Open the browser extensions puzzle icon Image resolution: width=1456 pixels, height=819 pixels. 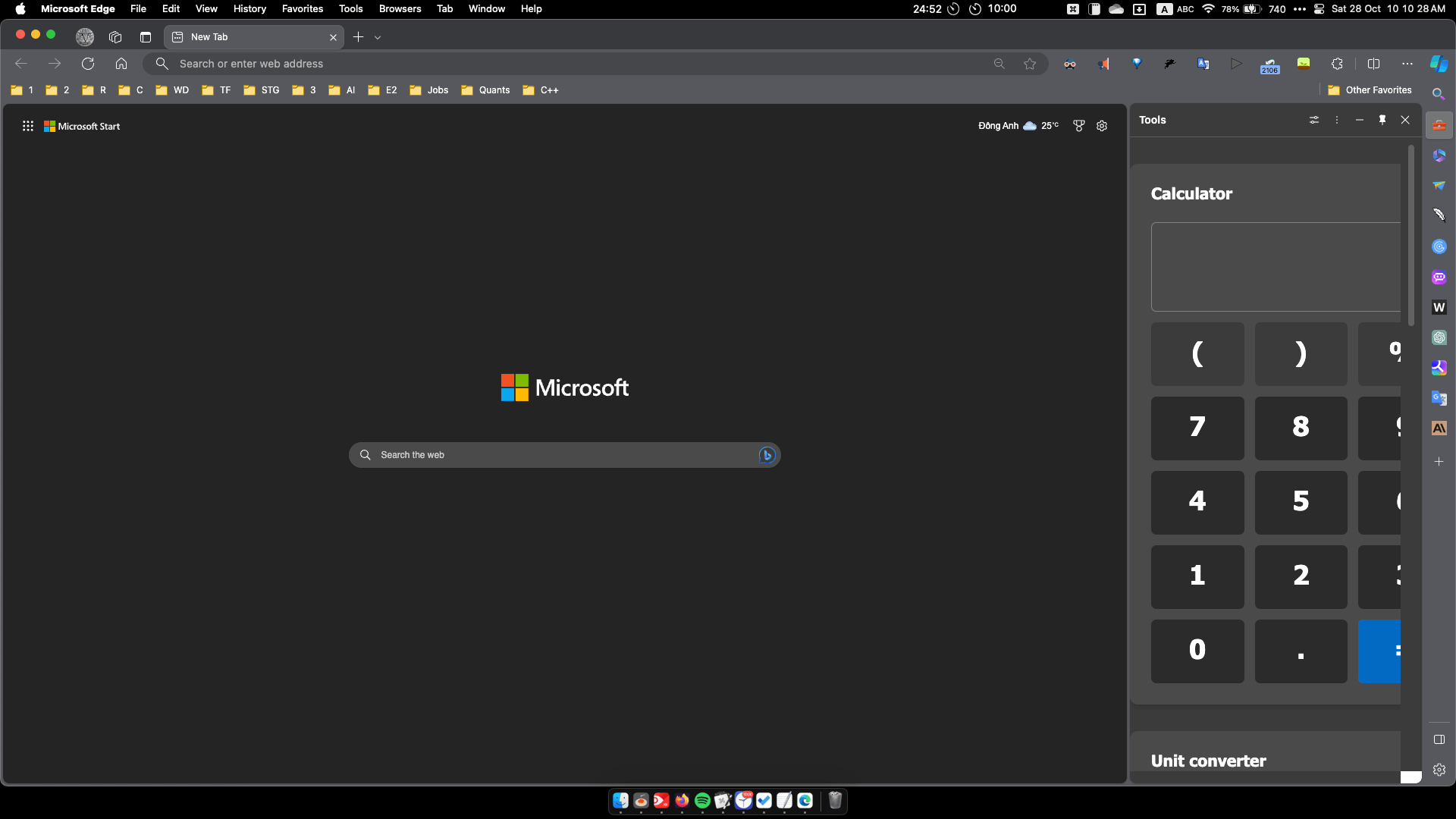(x=1337, y=64)
